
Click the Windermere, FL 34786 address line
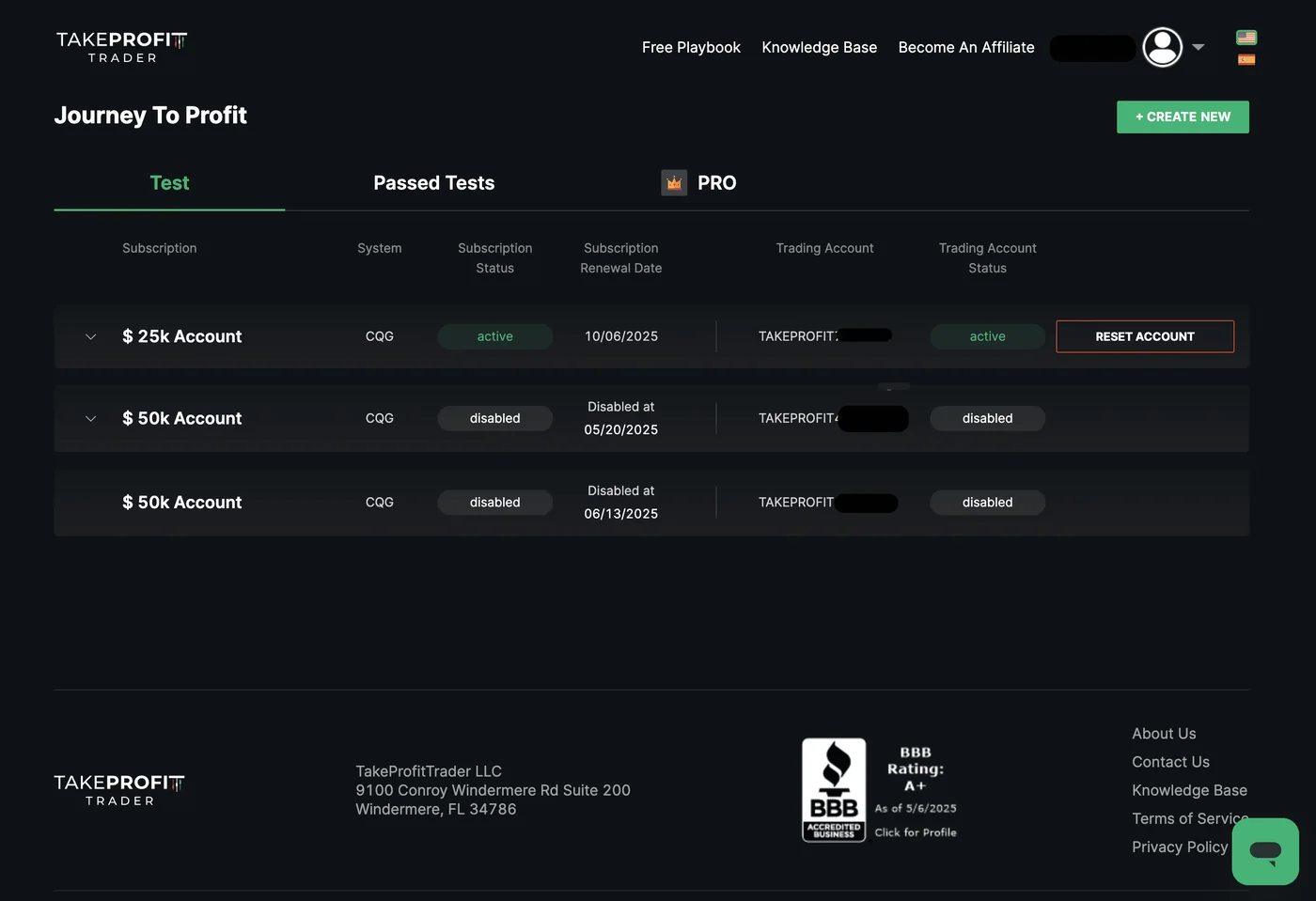pos(436,809)
